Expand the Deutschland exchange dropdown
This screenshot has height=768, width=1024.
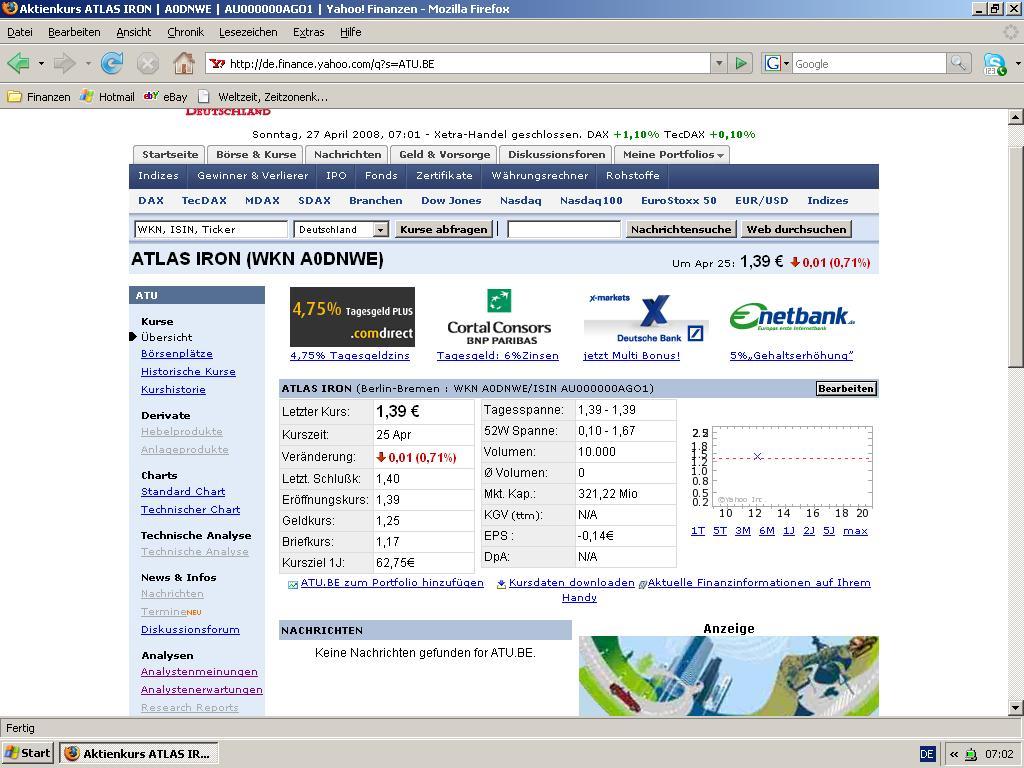[x=380, y=230]
